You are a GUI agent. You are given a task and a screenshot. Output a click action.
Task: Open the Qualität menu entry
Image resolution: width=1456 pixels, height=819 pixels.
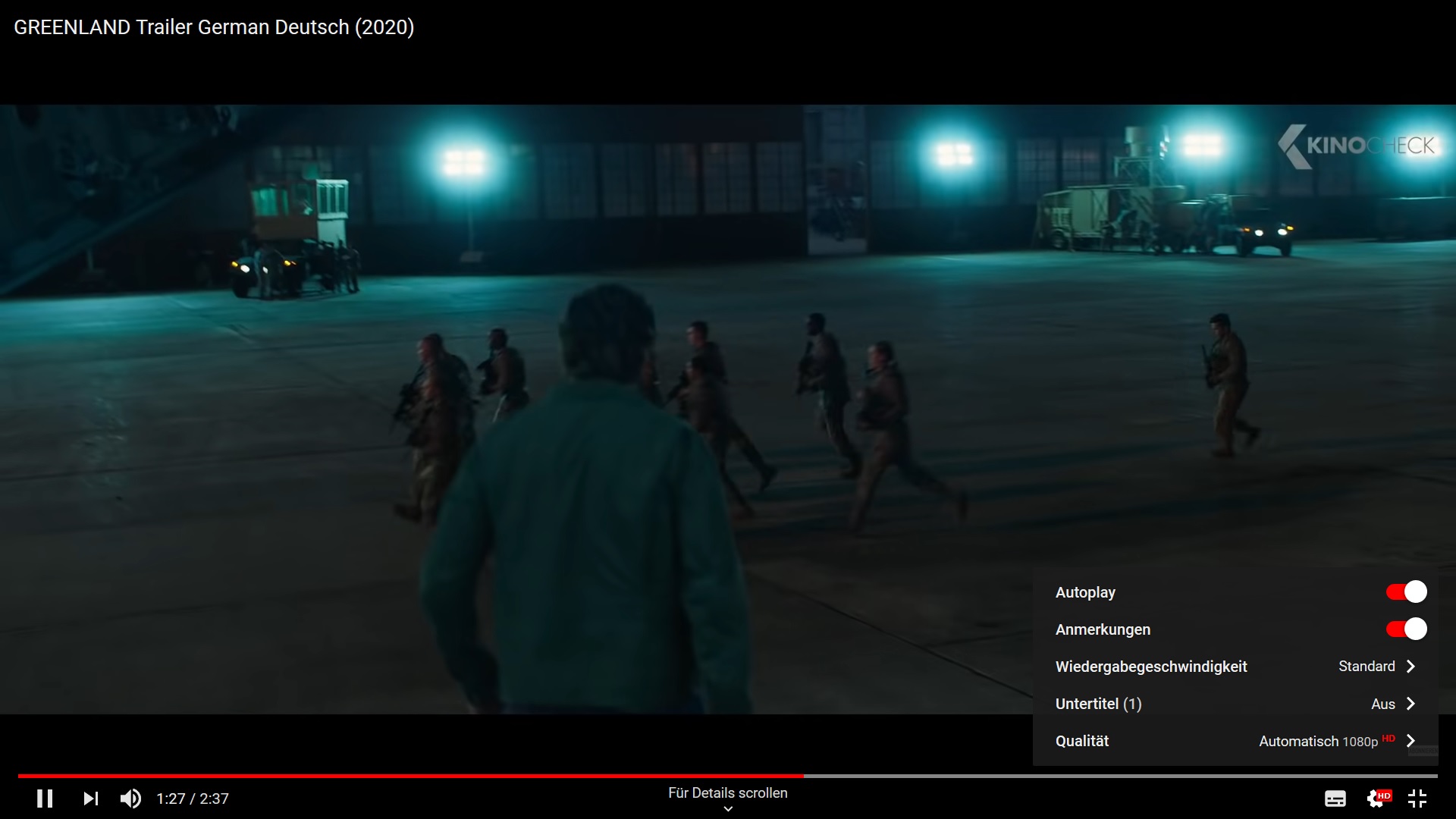coord(1082,741)
